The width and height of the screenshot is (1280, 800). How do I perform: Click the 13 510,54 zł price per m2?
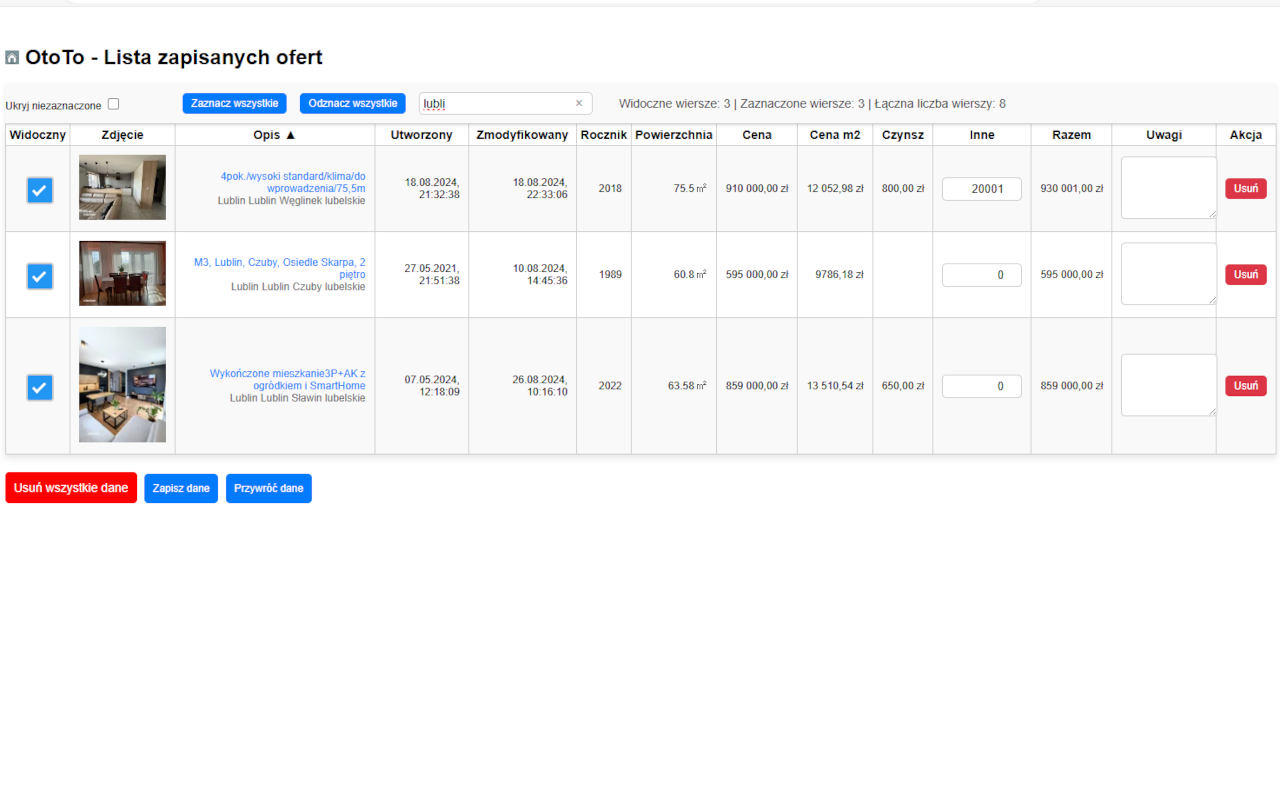coord(835,386)
